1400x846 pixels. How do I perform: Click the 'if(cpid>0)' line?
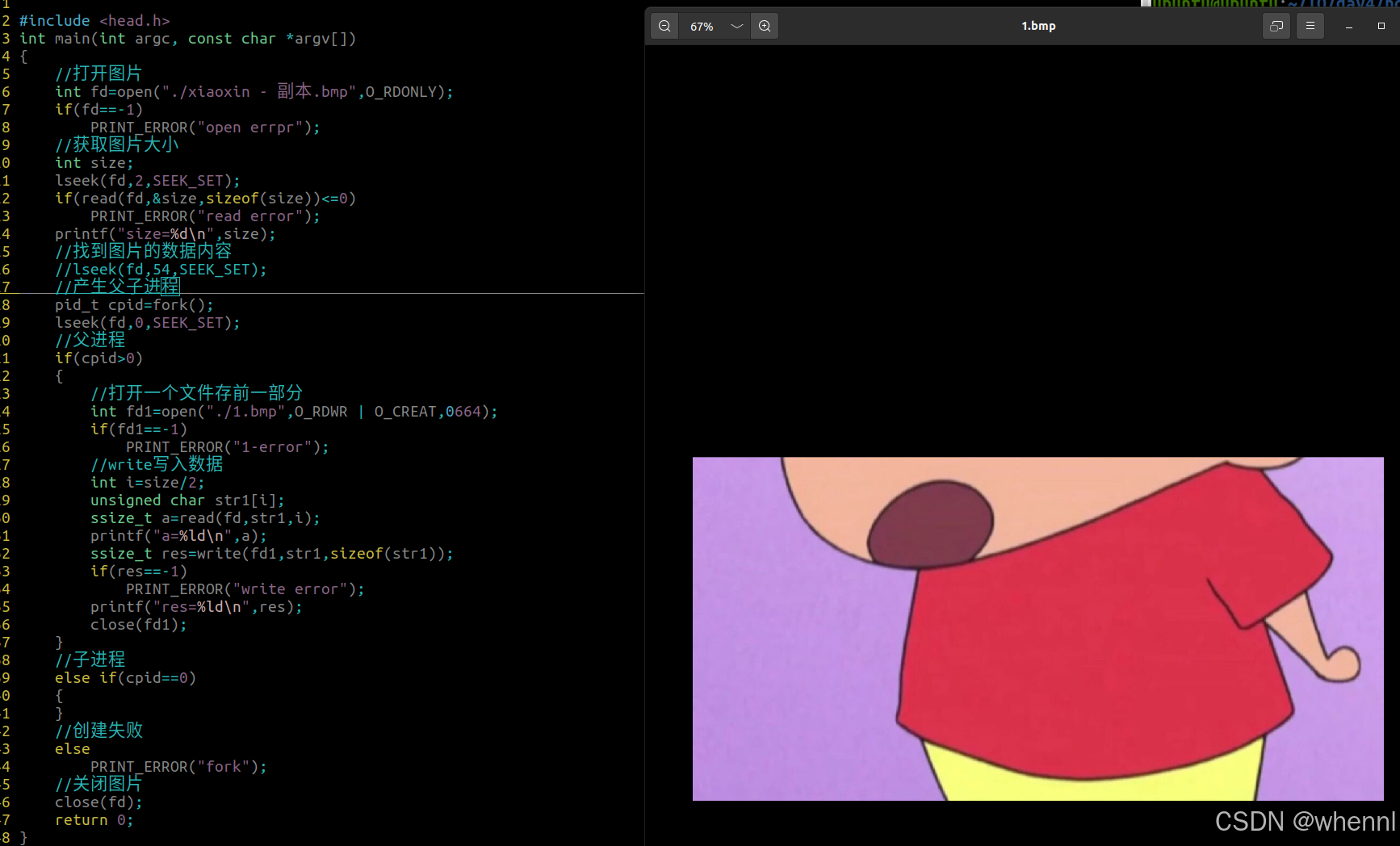(99, 358)
